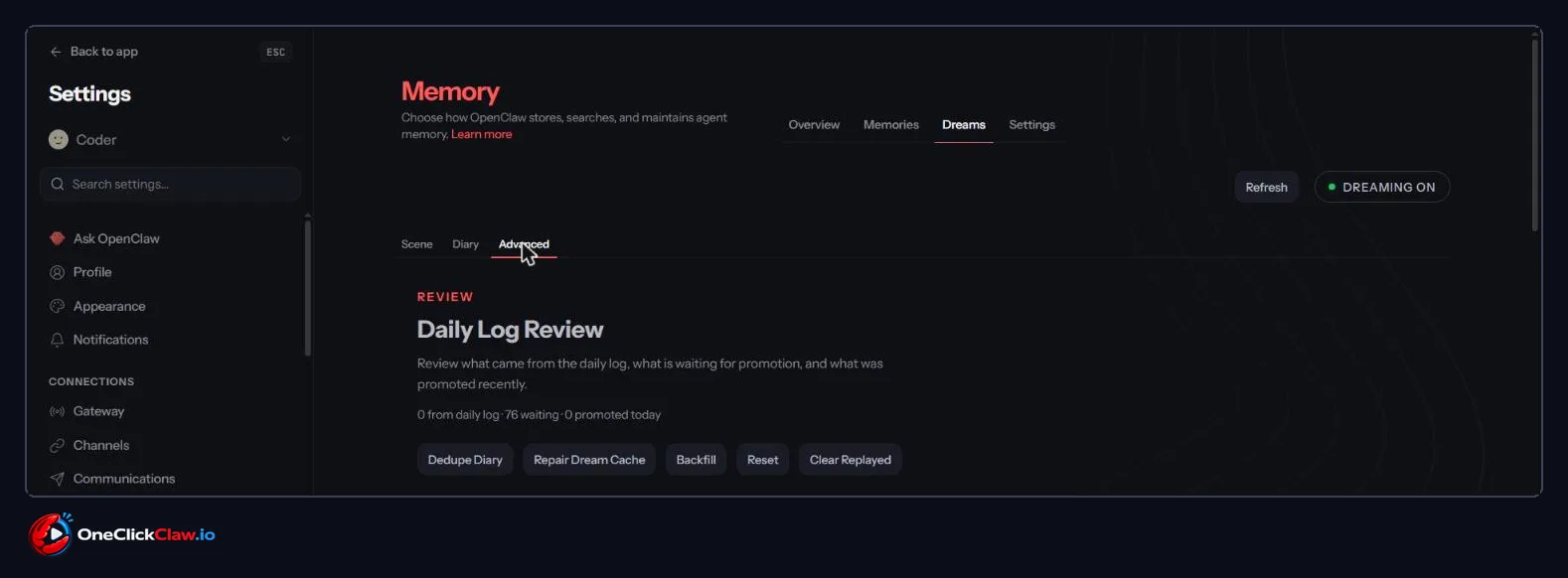Viewport: 1568px width, 578px height.
Task: Click the sidebar vertical scrollbar
Action: 307,287
